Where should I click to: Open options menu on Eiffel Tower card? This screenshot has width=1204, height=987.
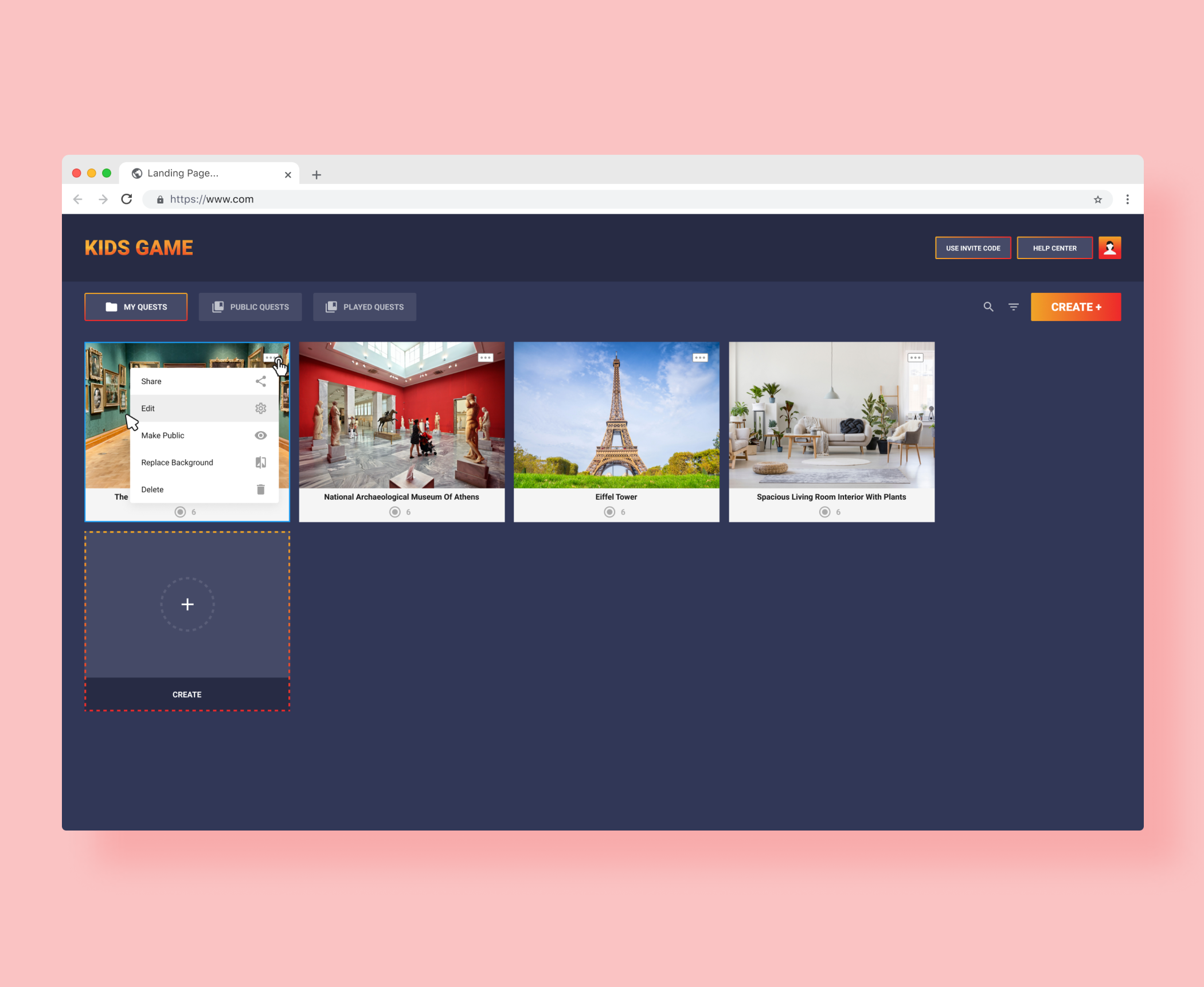(x=700, y=358)
